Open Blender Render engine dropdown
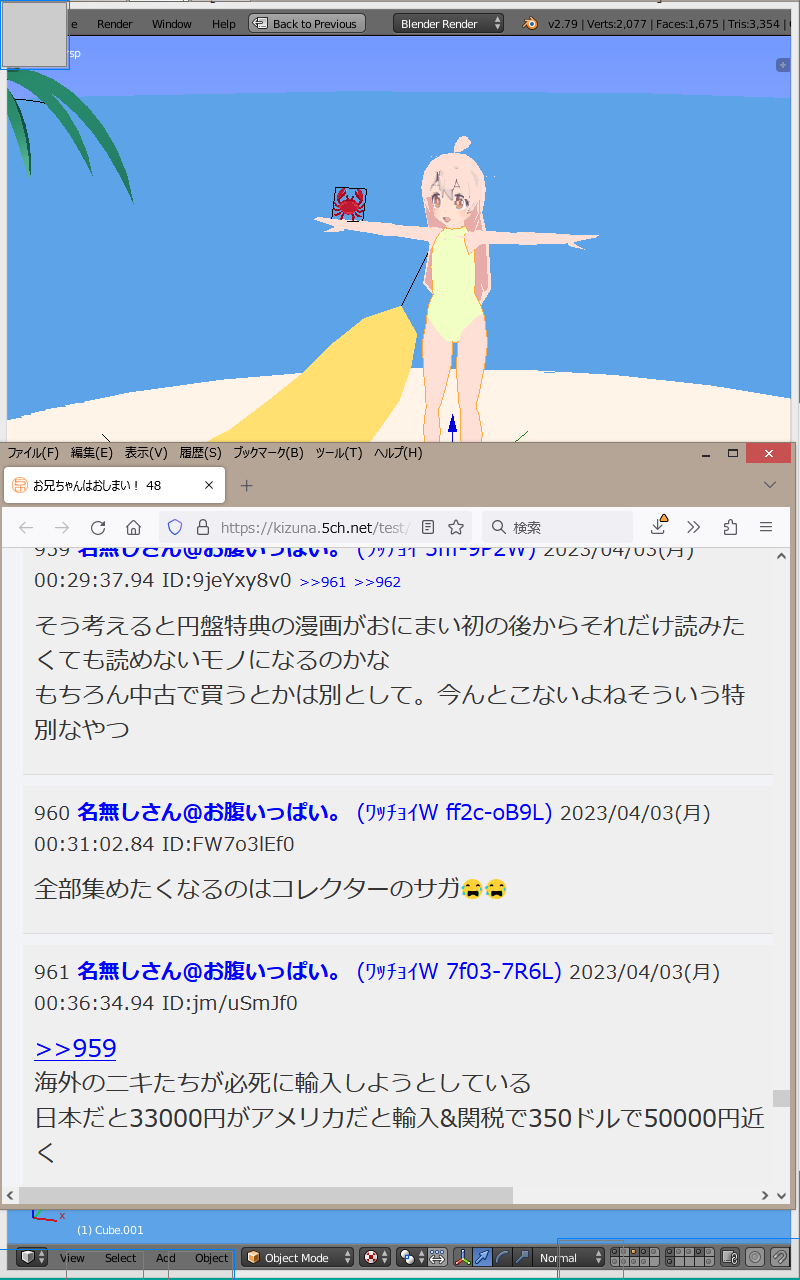This screenshot has width=800, height=1280. (448, 23)
